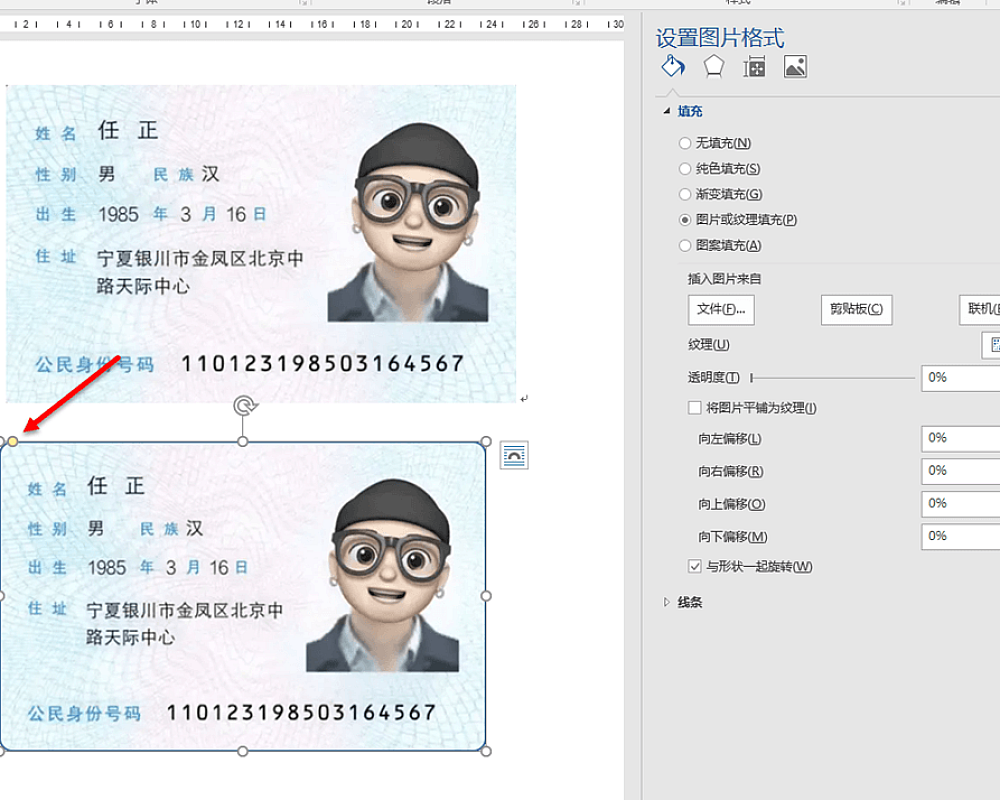Click the yellow corner adjustment handle
The height and width of the screenshot is (800, 1000).
(13, 441)
